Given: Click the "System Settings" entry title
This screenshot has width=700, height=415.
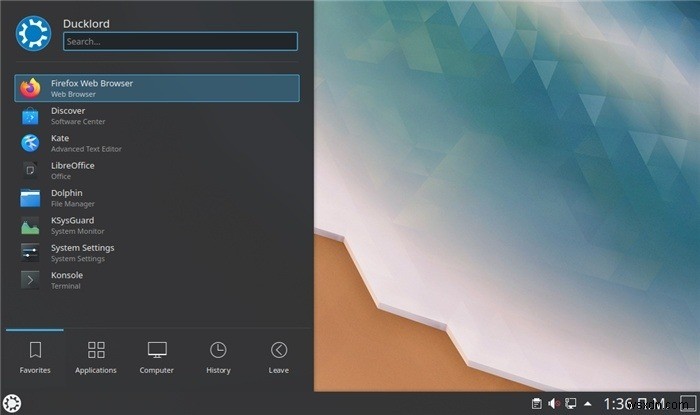Looking at the screenshot, I should (x=83, y=248).
